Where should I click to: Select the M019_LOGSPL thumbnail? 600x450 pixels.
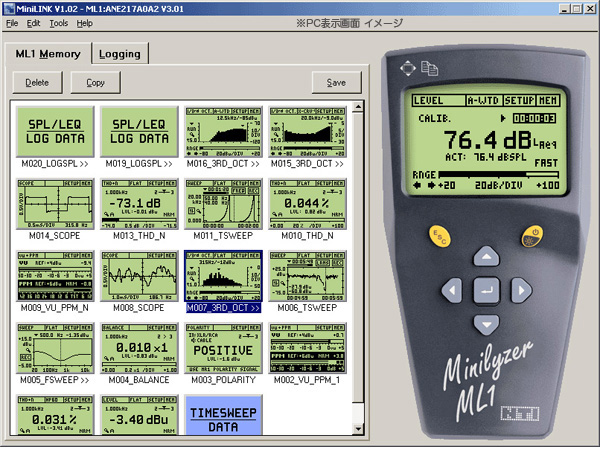(139, 131)
